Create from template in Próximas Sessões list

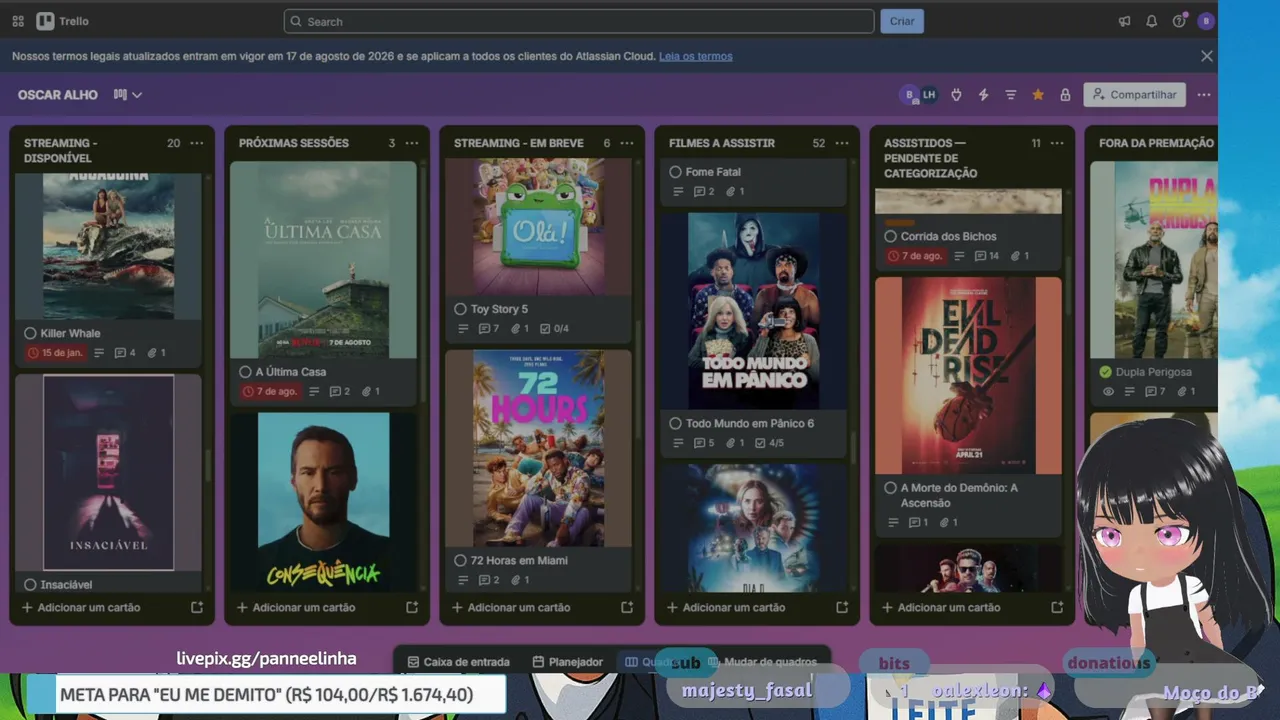[412, 607]
